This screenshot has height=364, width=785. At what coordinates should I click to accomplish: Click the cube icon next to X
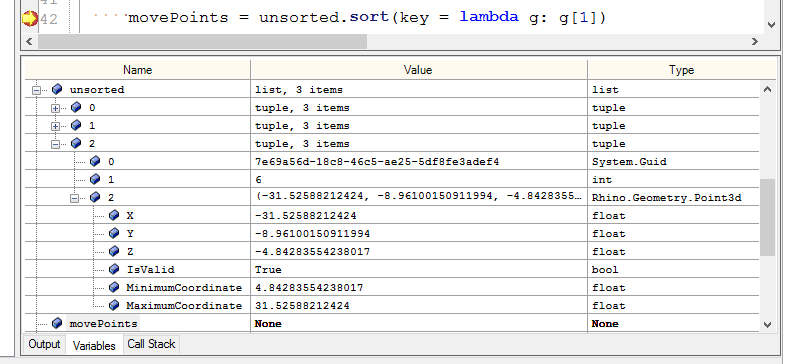click(114, 215)
